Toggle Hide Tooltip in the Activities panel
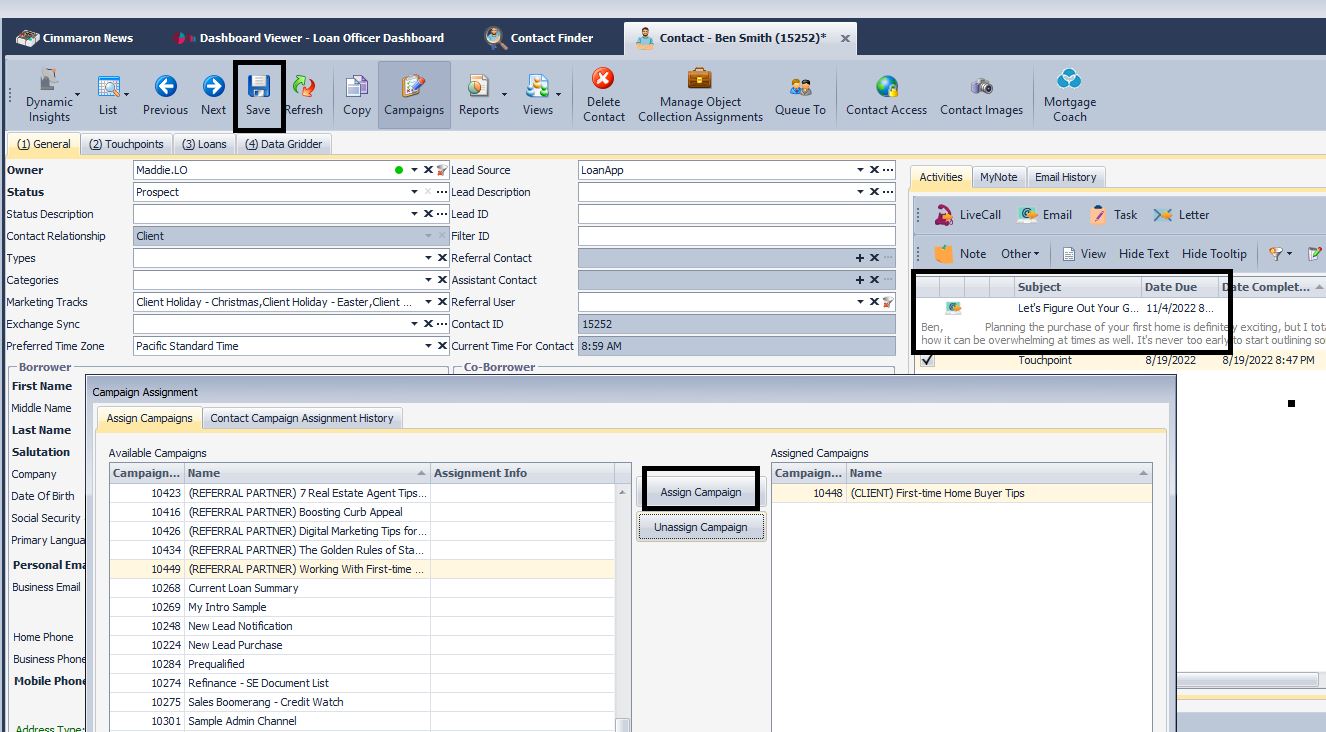This screenshot has width=1326, height=732. 1214,253
